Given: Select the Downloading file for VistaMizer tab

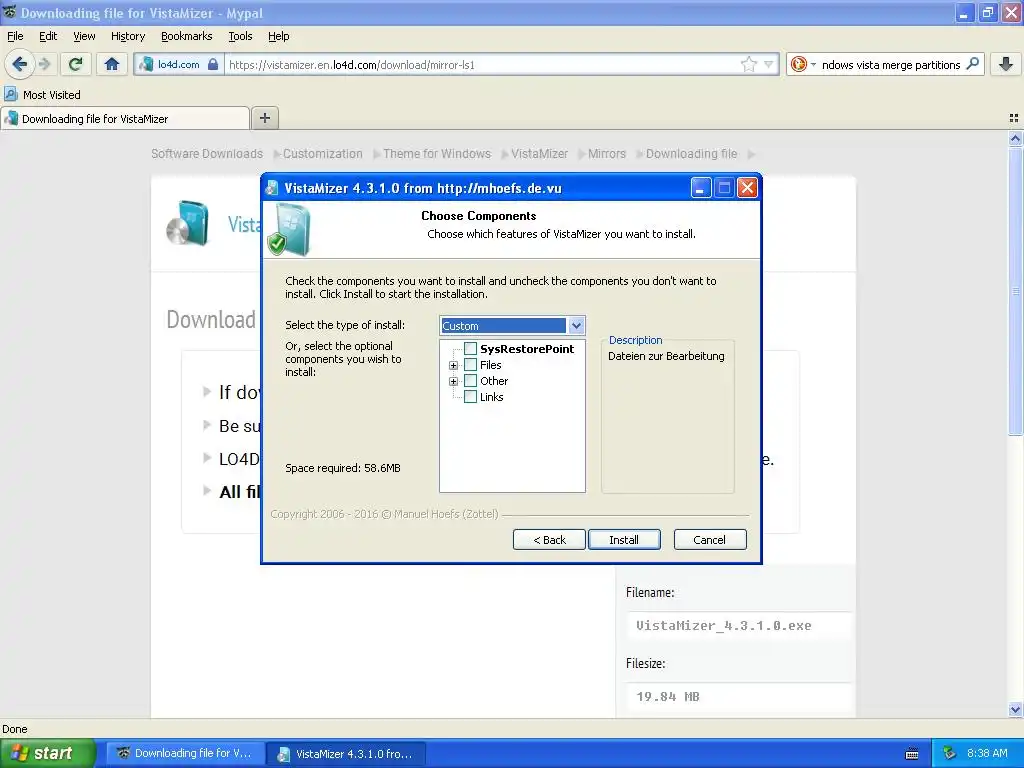Looking at the screenshot, I should [x=125, y=118].
